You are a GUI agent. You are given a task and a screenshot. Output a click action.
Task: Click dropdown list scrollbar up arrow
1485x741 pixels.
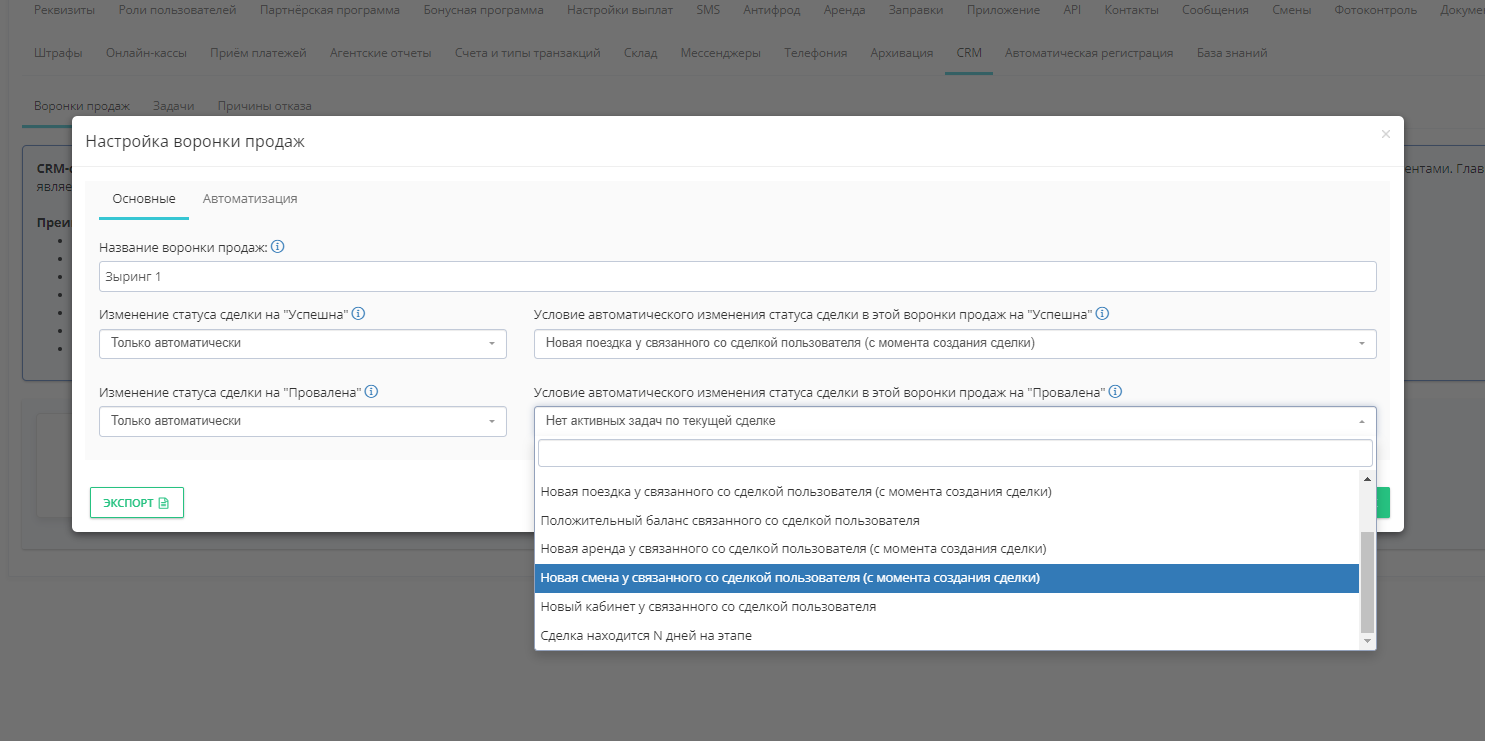coord(1368,479)
